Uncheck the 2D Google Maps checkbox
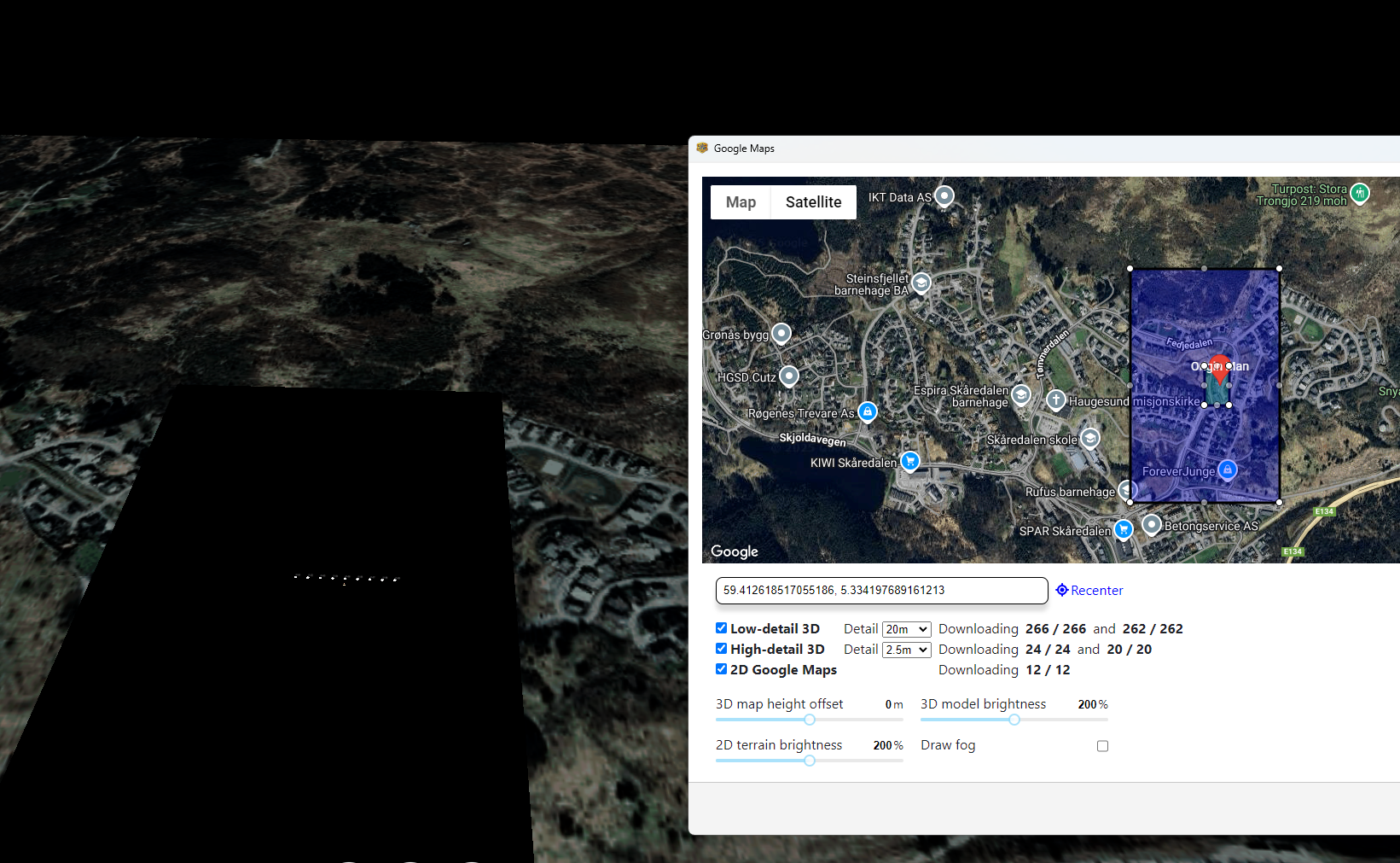 point(721,669)
